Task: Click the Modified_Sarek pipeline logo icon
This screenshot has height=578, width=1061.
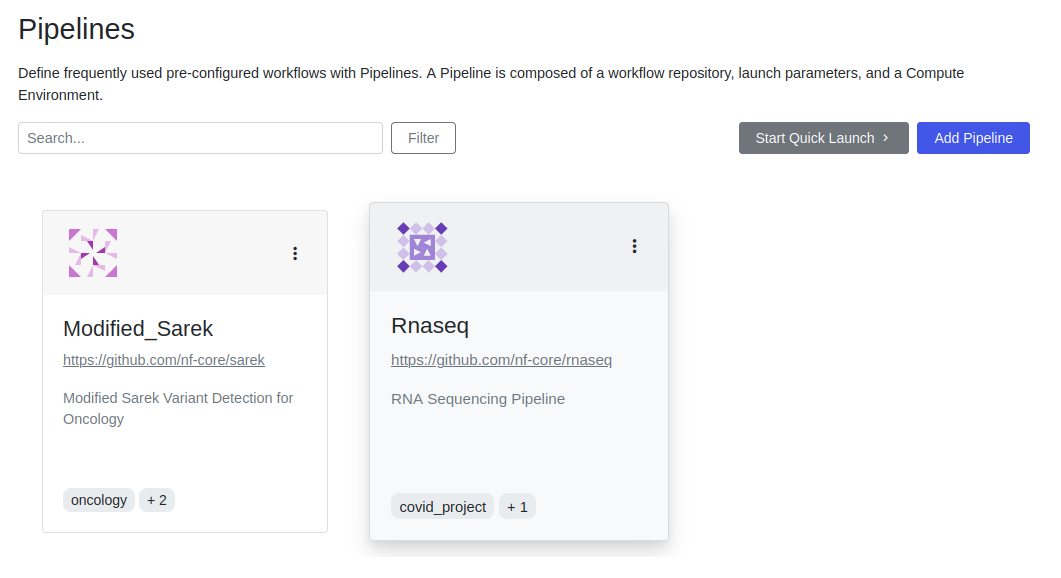Action: pyautogui.click(x=93, y=253)
